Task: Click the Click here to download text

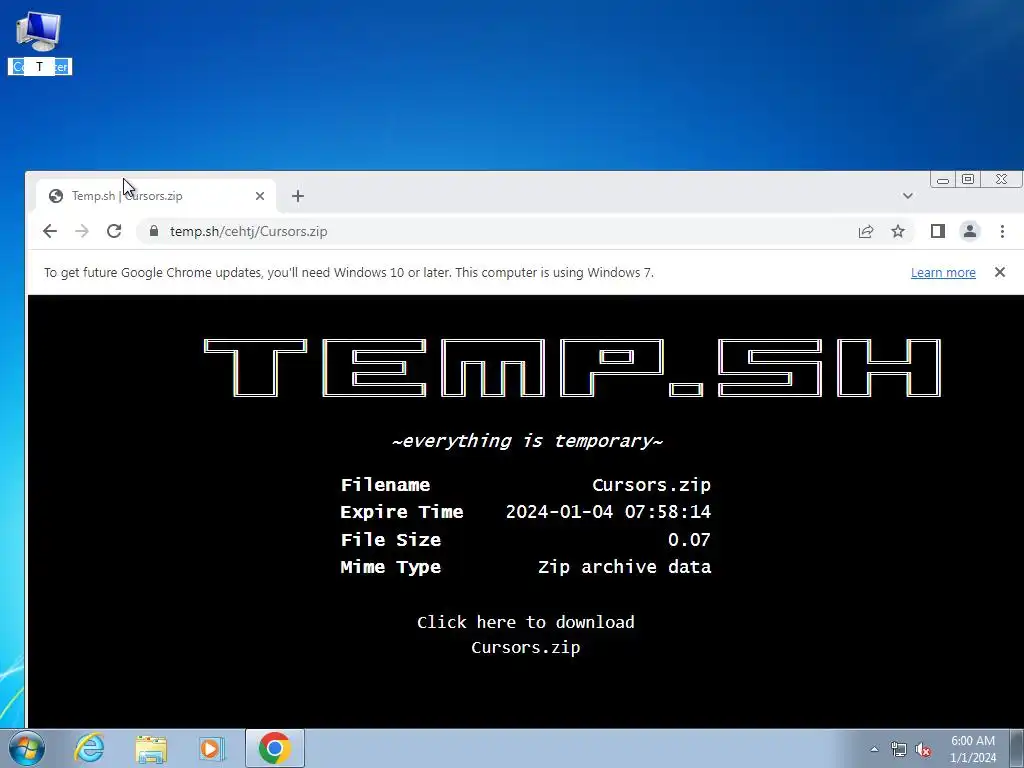Action: point(526,622)
